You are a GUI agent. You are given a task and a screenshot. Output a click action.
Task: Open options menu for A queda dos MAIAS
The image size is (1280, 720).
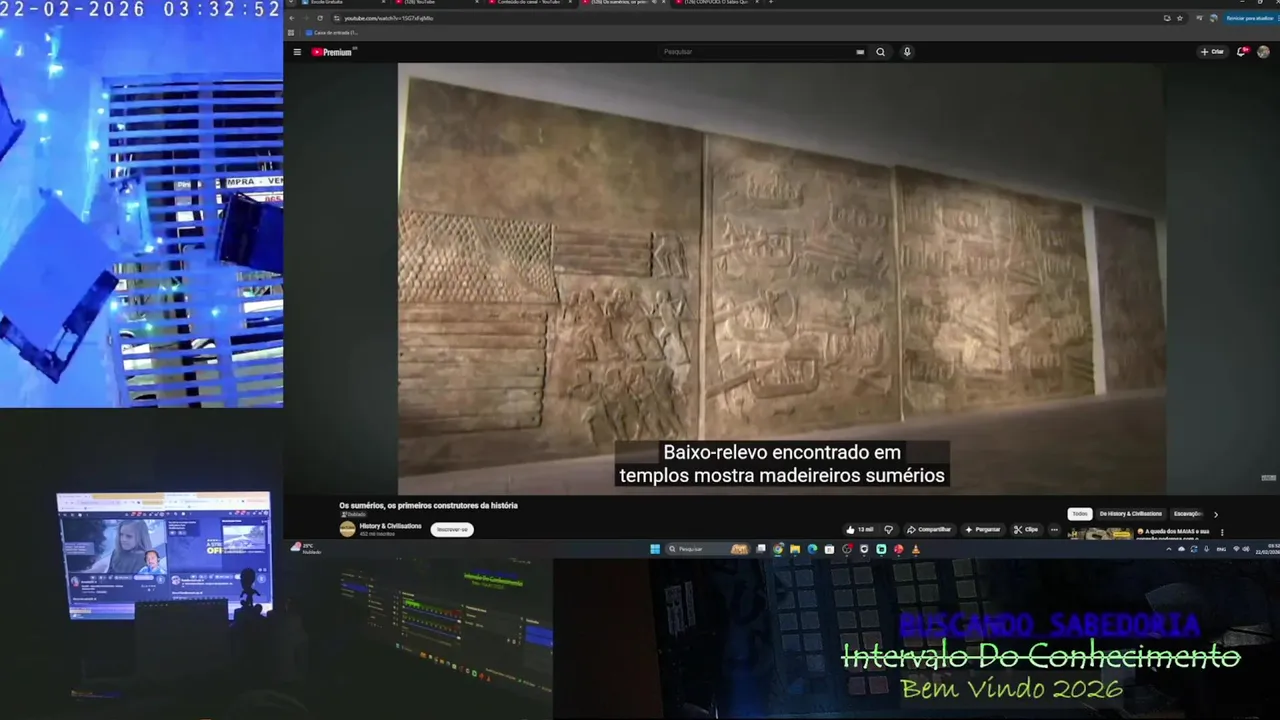(x=1222, y=532)
